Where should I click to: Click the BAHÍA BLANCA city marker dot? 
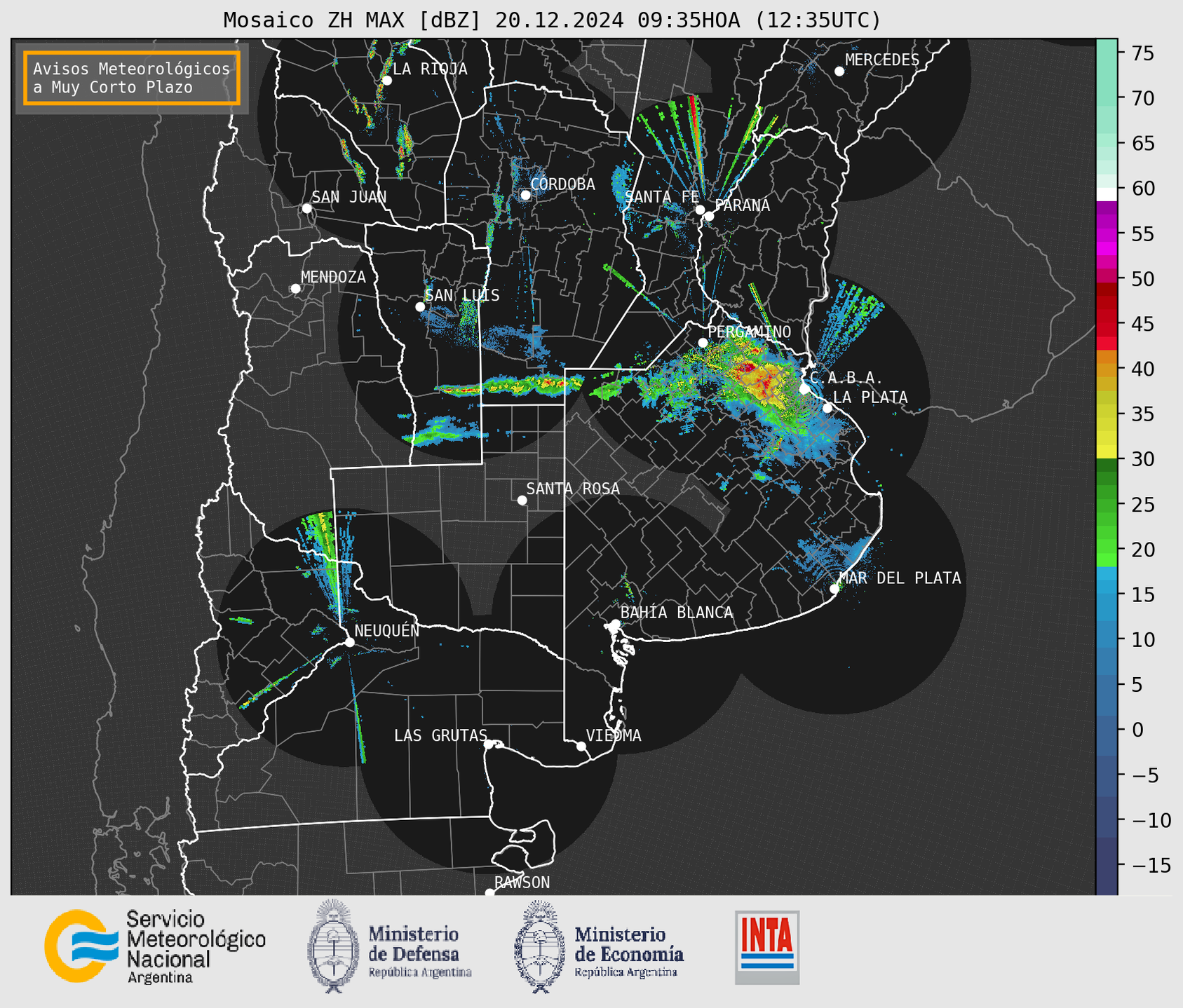coord(615,624)
